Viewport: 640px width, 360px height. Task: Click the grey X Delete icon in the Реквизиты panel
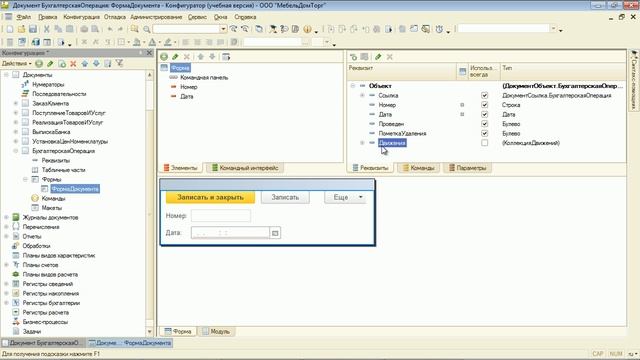(x=389, y=57)
